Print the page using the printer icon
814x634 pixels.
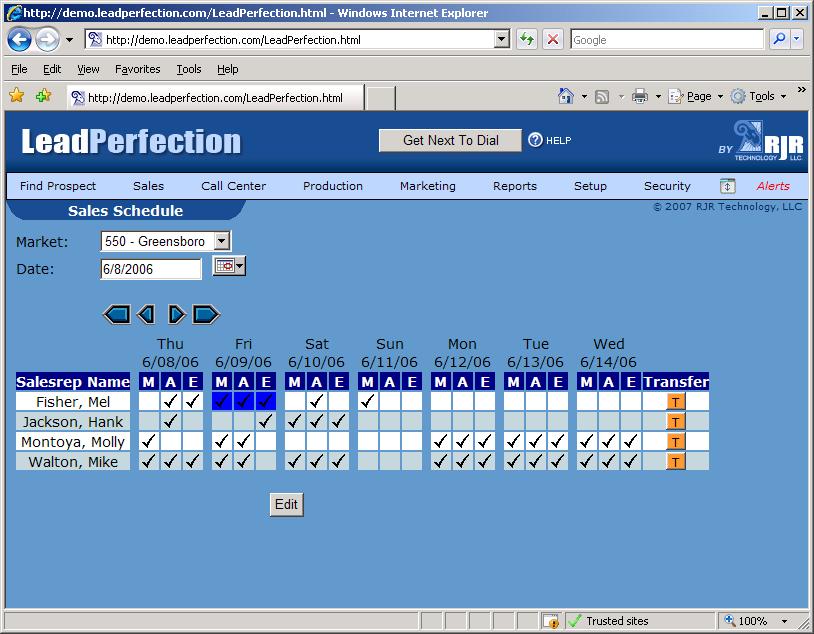coord(640,96)
